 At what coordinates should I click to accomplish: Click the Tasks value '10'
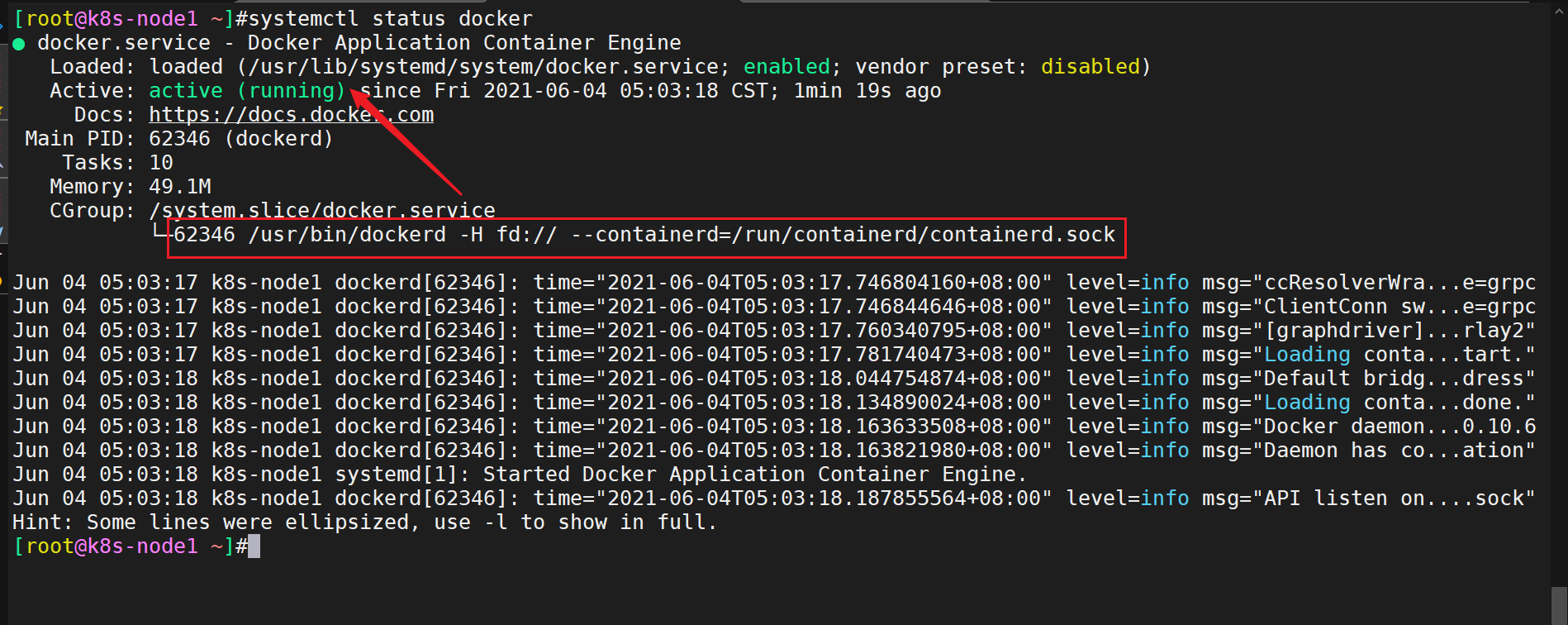click(x=161, y=162)
